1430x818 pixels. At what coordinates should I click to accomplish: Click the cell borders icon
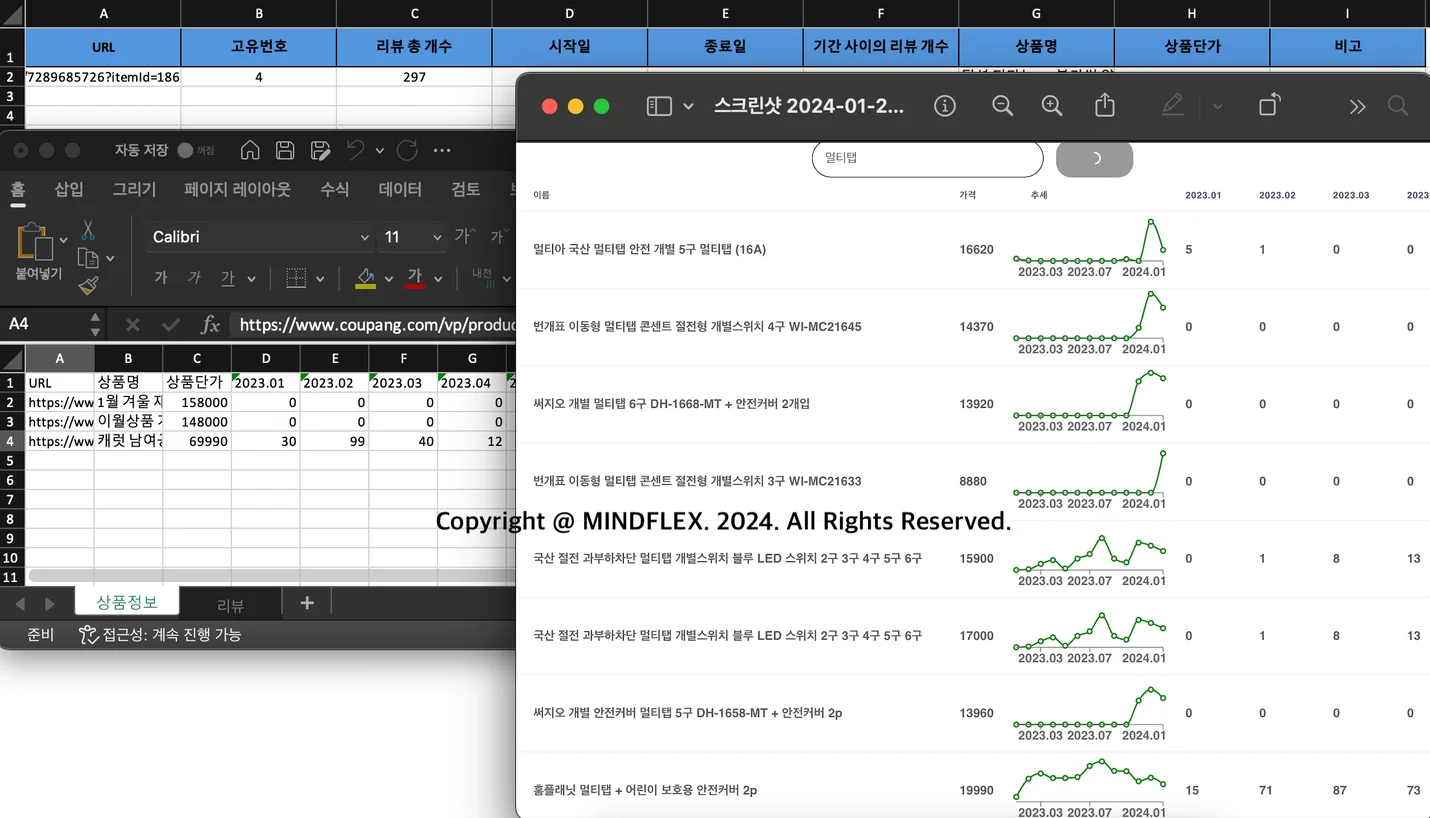(x=295, y=278)
